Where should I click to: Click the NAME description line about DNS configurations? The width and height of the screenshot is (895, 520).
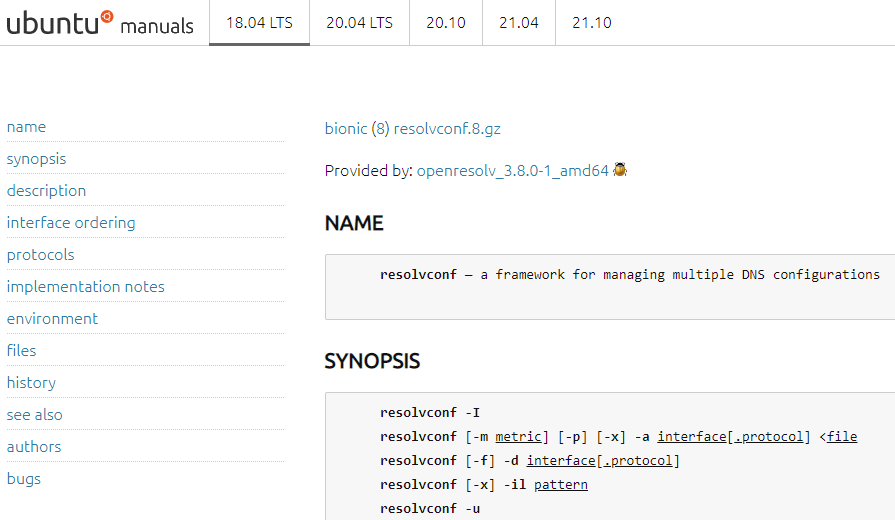pyautogui.click(x=630, y=275)
